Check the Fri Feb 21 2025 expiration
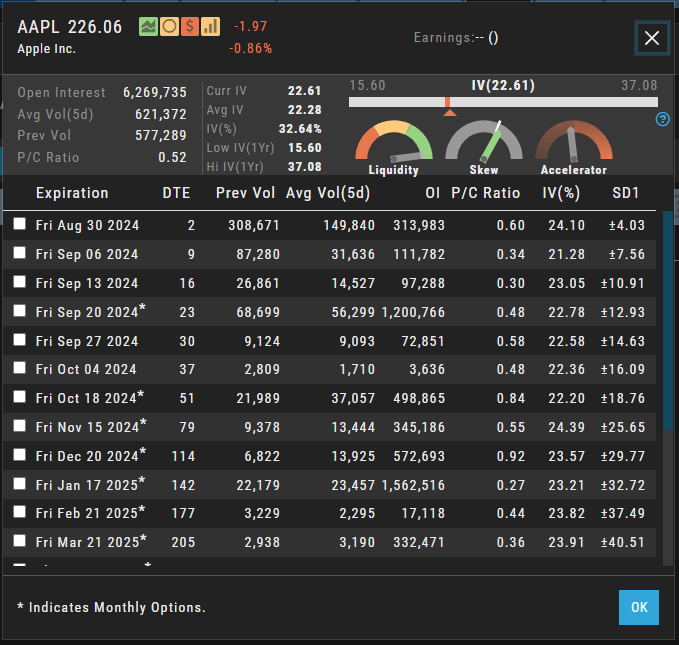 click(19, 512)
